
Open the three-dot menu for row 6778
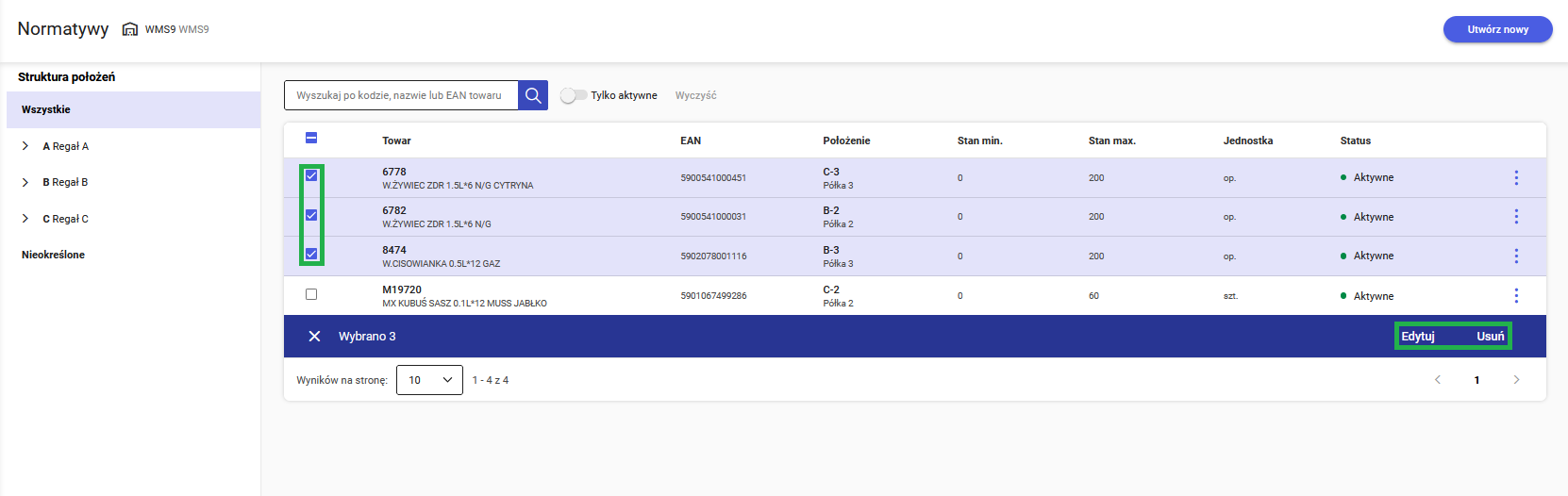(x=1516, y=177)
